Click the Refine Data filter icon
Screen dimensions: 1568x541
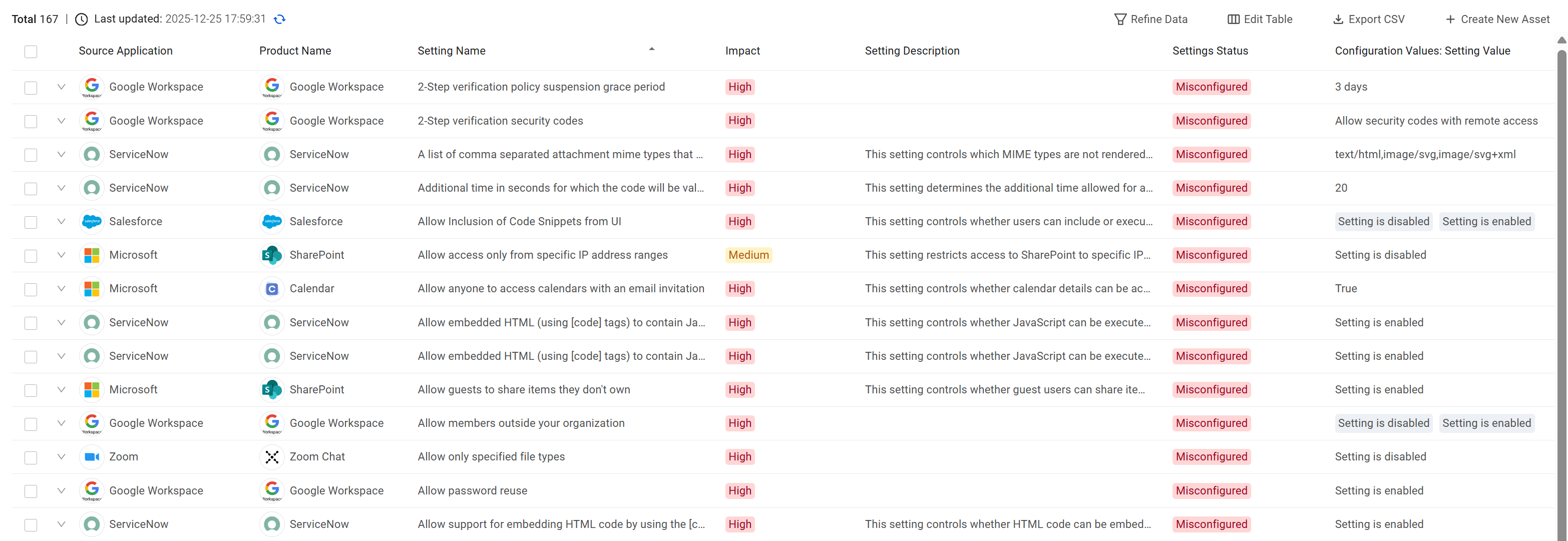tap(1119, 19)
